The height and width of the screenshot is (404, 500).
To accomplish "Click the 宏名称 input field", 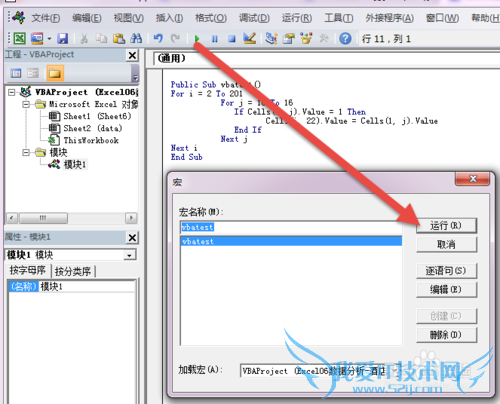I will point(291,227).
